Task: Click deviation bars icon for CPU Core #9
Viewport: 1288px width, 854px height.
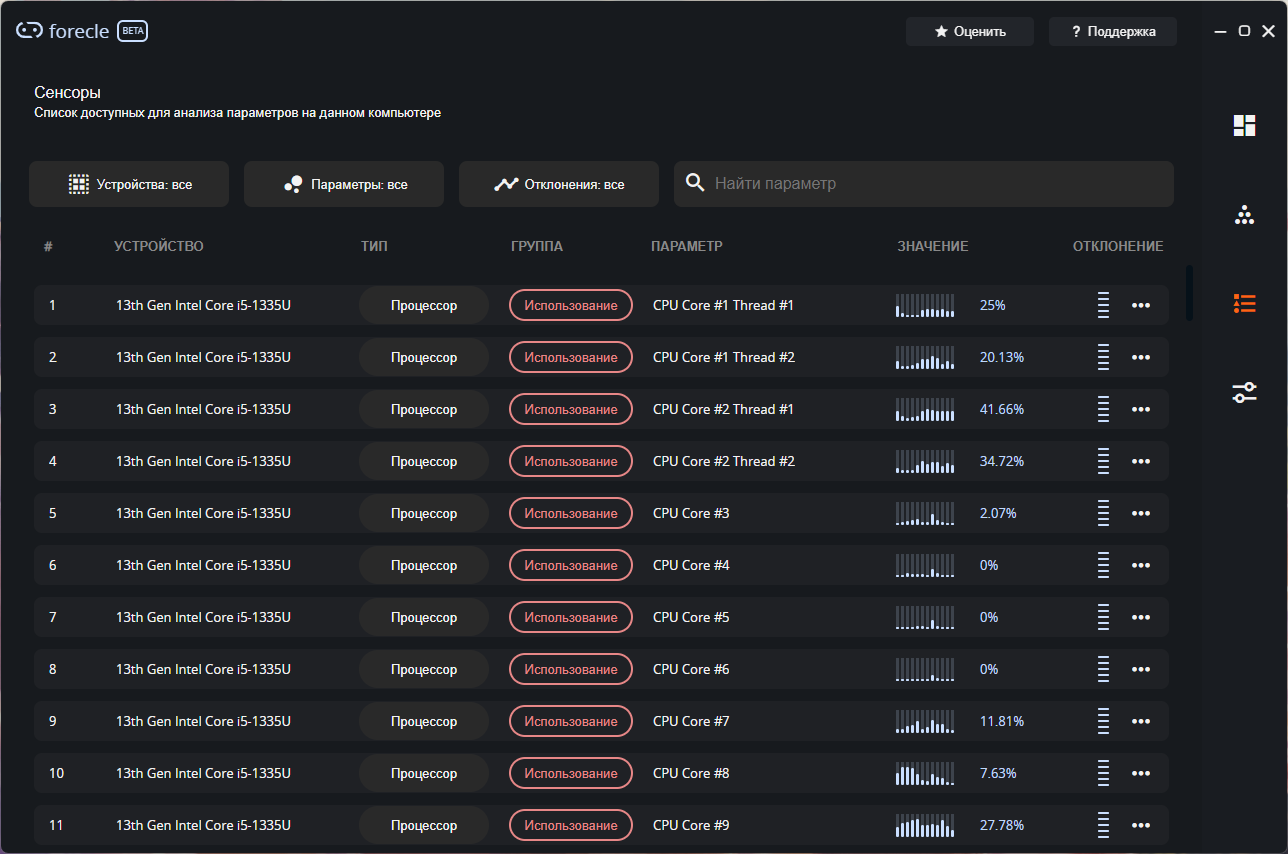Action: [1104, 825]
